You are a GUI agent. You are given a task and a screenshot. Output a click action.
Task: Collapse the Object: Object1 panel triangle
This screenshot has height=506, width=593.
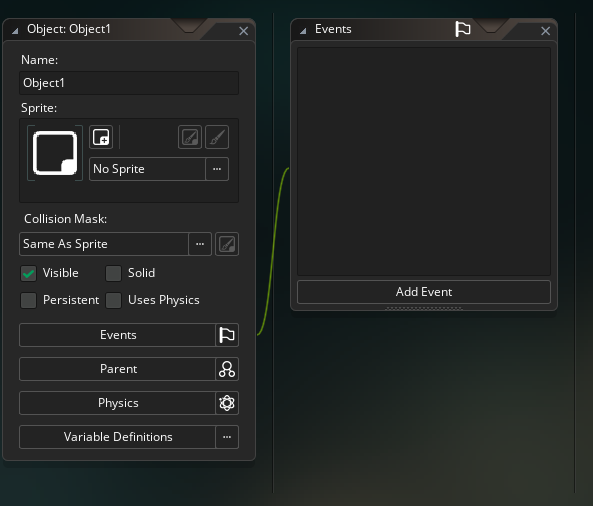(15, 31)
